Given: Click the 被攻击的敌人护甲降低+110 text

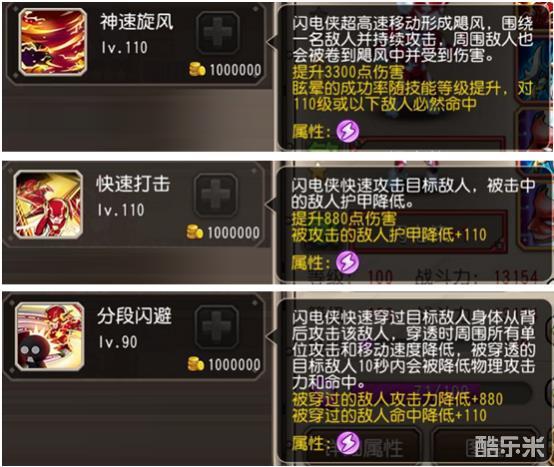Looking at the screenshot, I should tap(389, 235).
